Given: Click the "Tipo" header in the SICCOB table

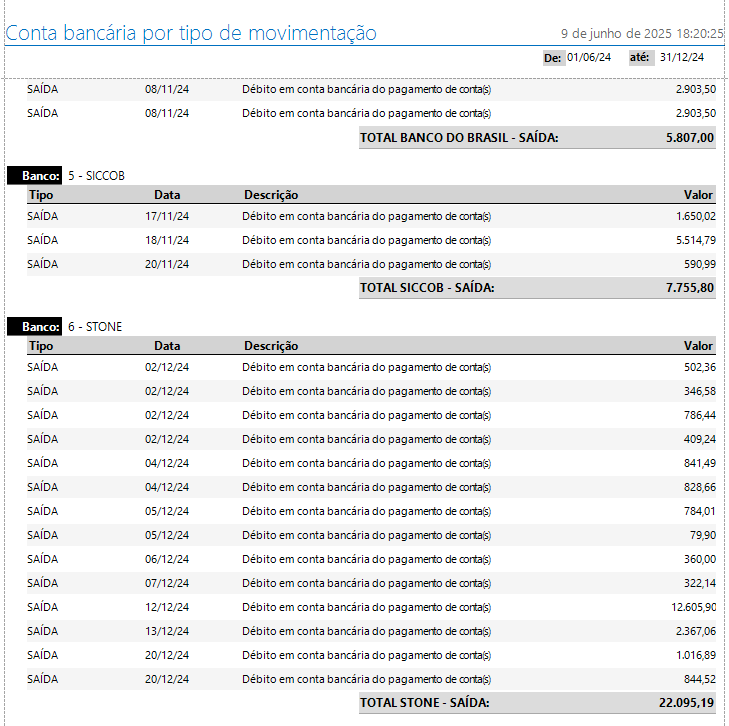Looking at the screenshot, I should (x=41, y=195).
